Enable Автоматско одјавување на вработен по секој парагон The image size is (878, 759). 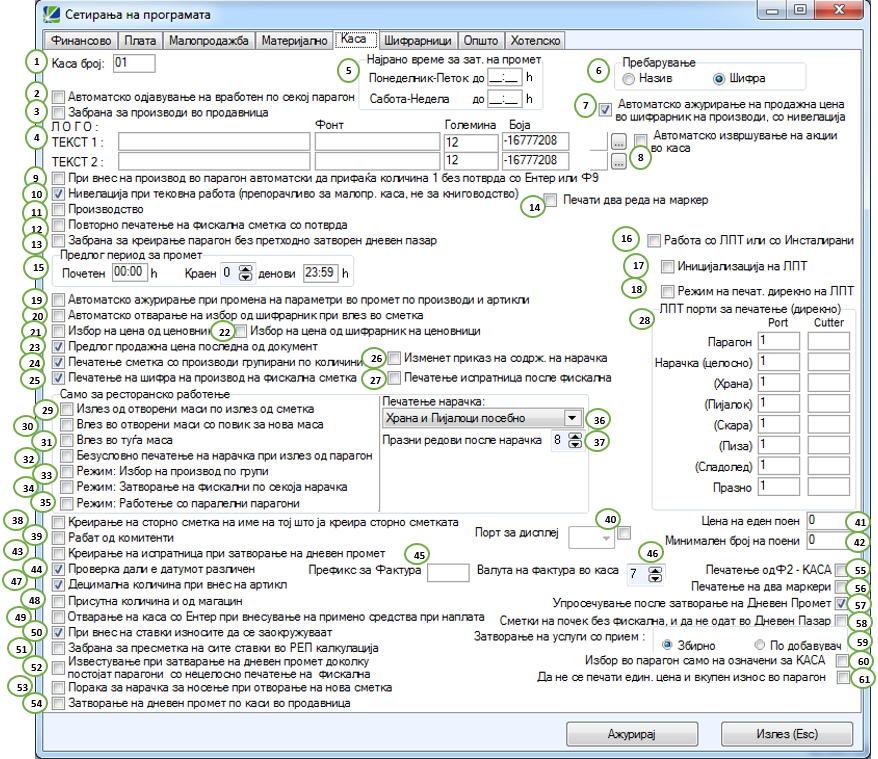pos(58,97)
